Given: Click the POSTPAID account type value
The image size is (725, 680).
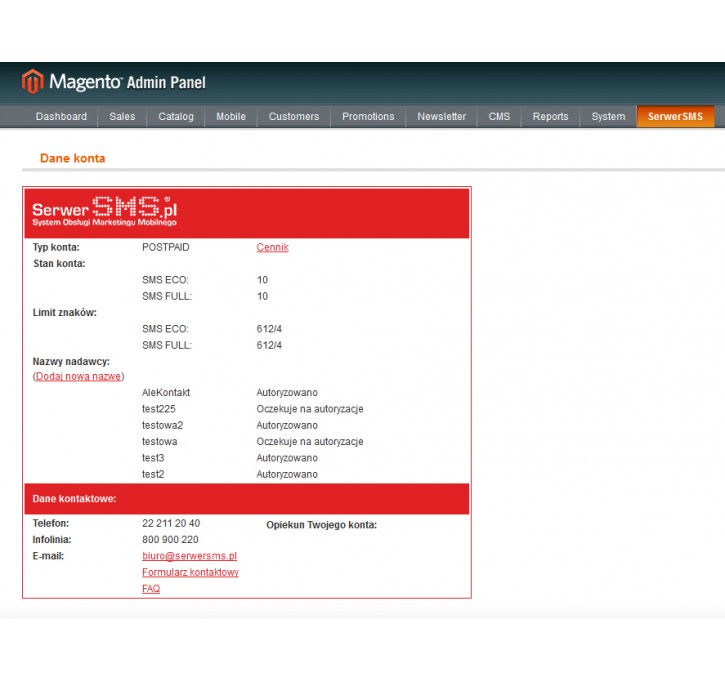Looking at the screenshot, I should [x=166, y=247].
